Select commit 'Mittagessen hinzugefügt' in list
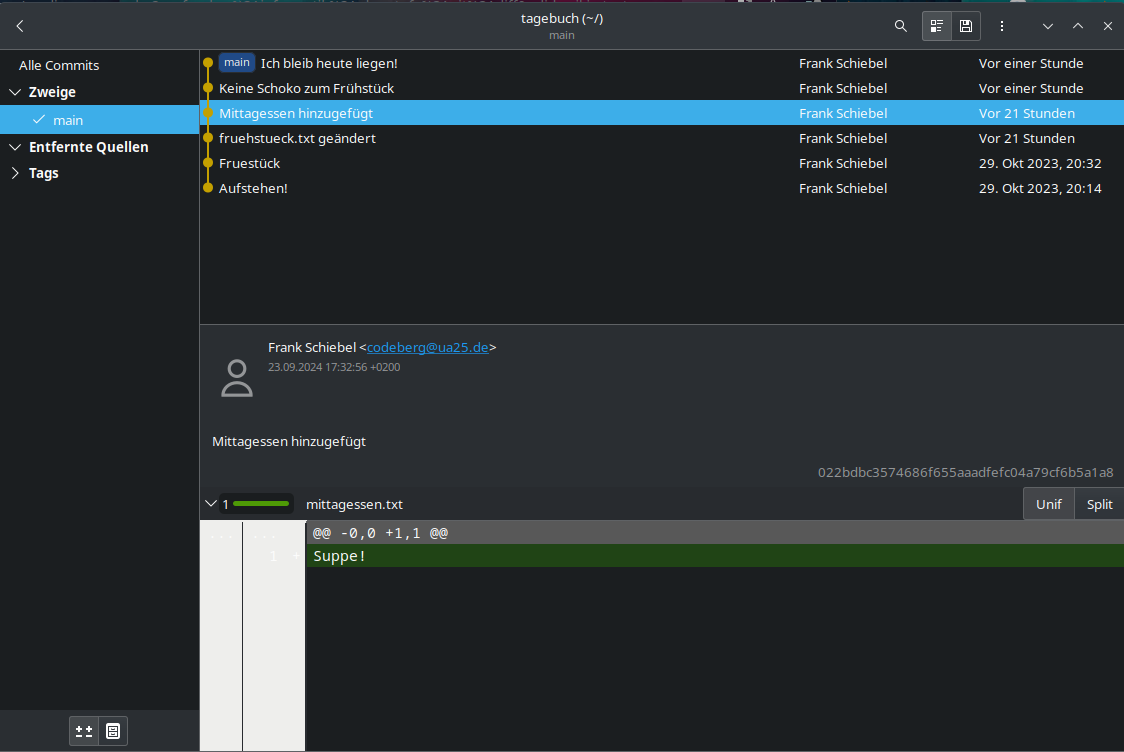1124x752 pixels. tap(661, 113)
